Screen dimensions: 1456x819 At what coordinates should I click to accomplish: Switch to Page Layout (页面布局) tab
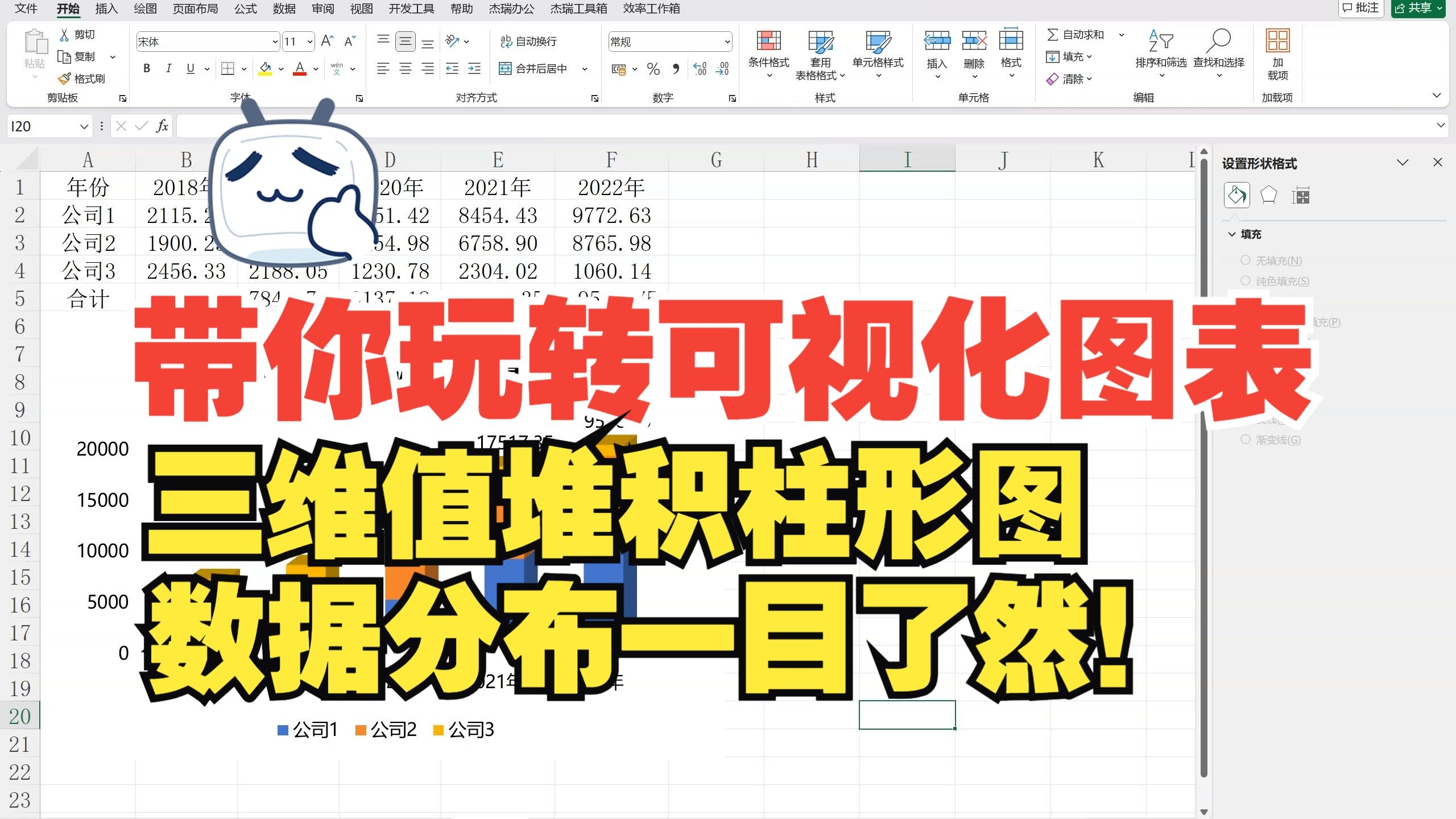pyautogui.click(x=195, y=9)
